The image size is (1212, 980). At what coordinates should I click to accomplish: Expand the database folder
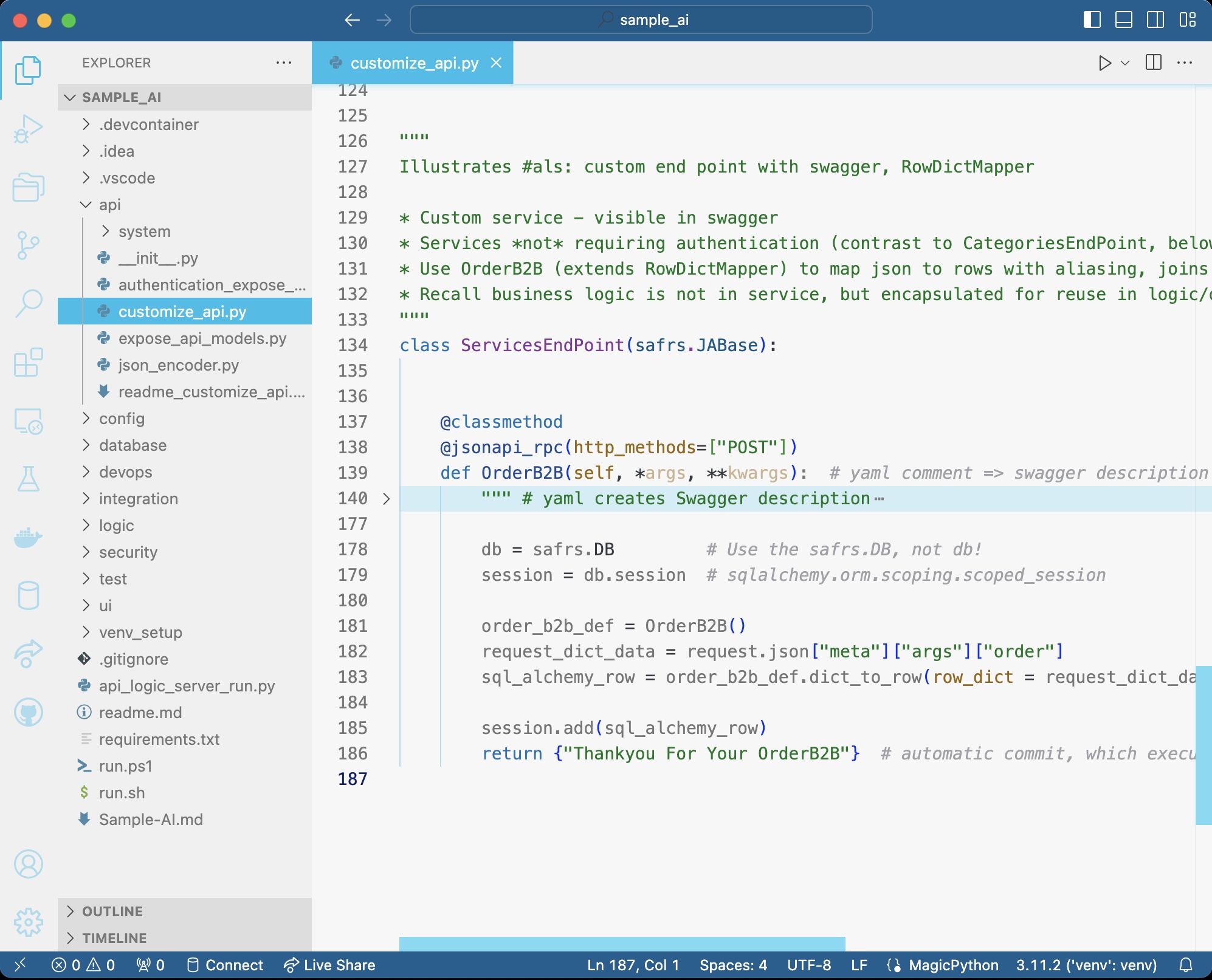pyautogui.click(x=133, y=445)
